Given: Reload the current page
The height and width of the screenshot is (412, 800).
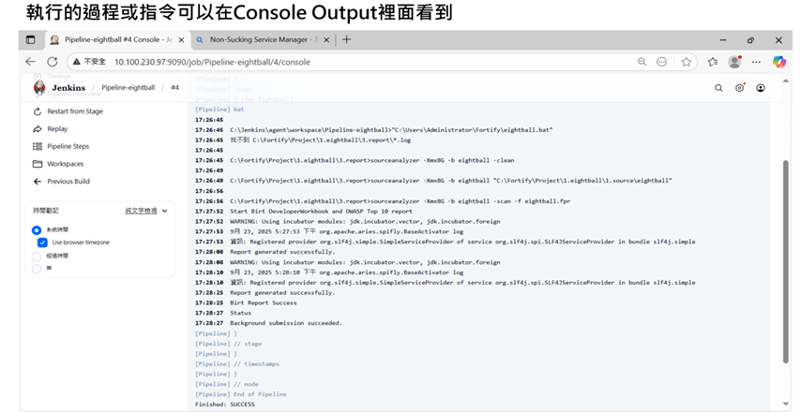Looking at the screenshot, I should coord(52,62).
